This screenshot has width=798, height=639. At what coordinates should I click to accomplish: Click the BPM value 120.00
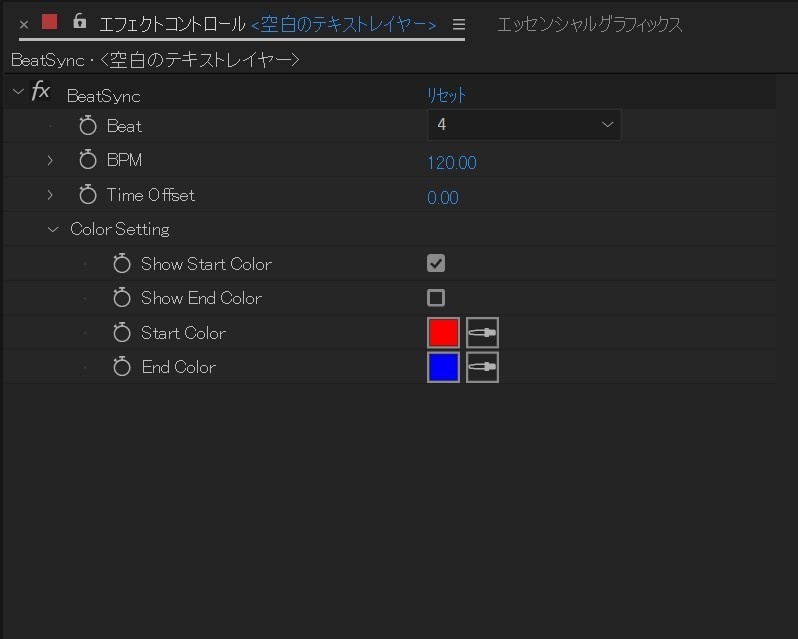click(452, 163)
